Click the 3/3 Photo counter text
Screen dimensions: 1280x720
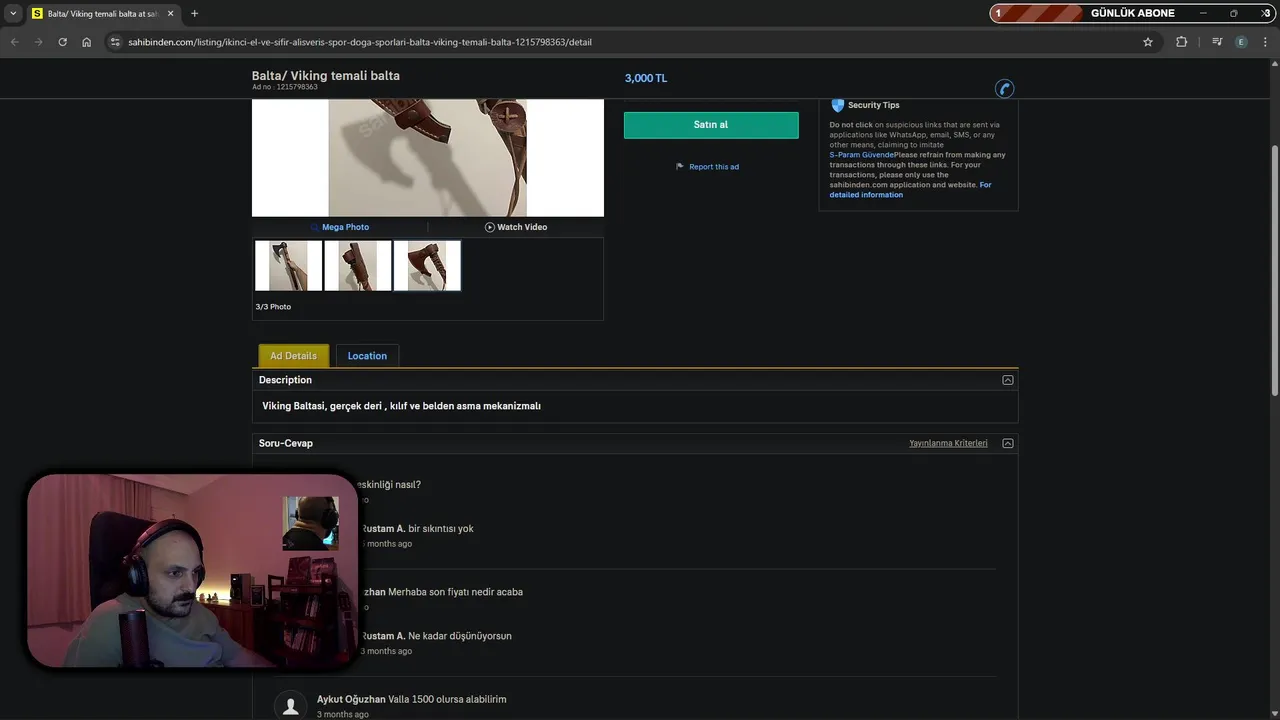(273, 307)
